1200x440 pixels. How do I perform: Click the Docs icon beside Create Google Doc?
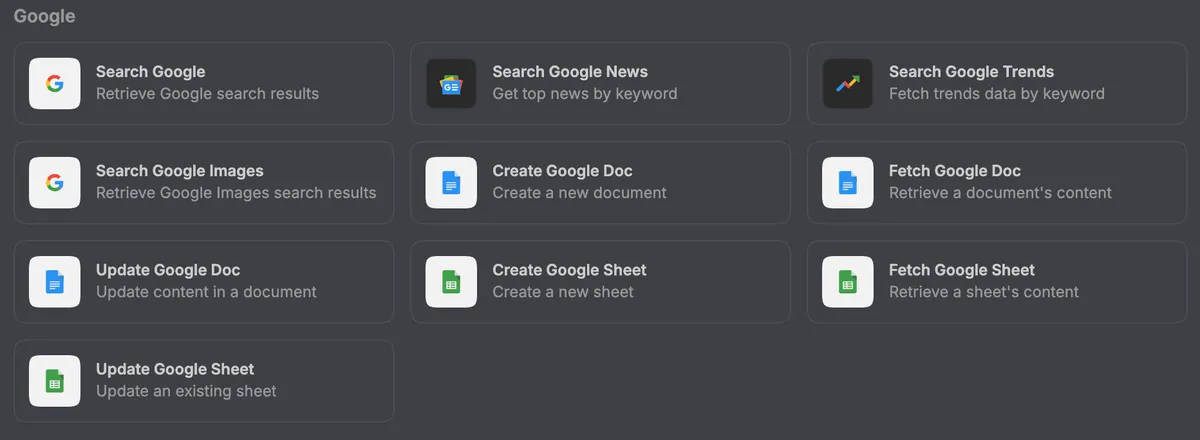pos(451,182)
